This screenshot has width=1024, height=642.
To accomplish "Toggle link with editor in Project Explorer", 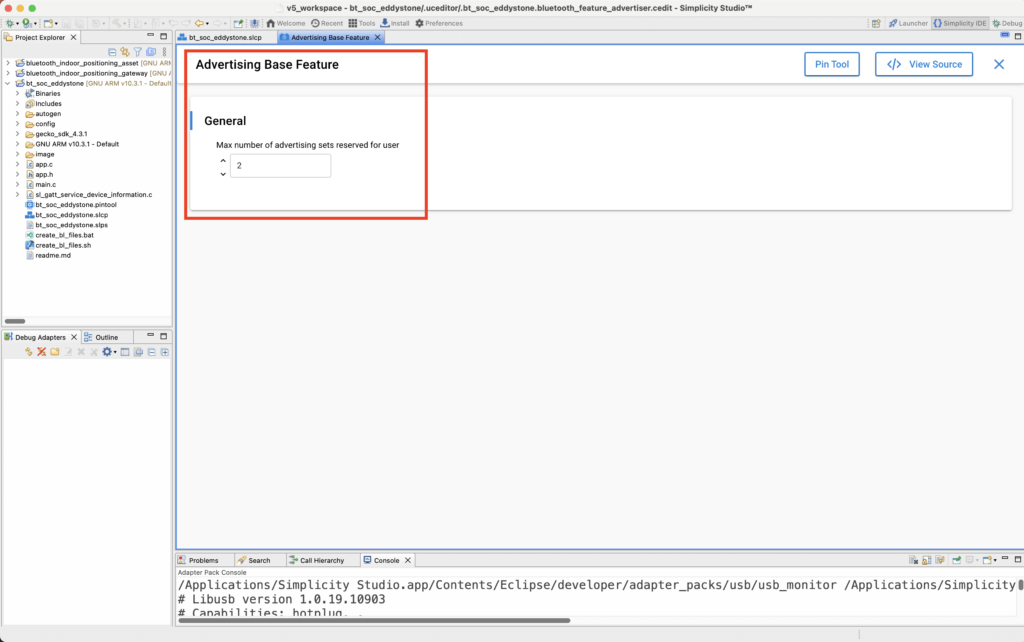I will click(125, 51).
